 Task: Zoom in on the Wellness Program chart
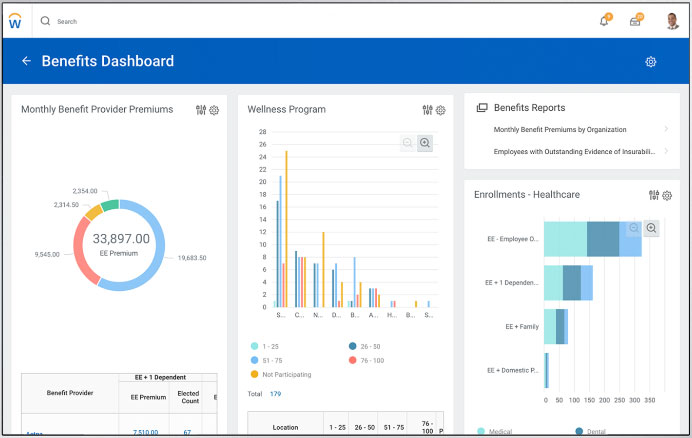[x=425, y=143]
